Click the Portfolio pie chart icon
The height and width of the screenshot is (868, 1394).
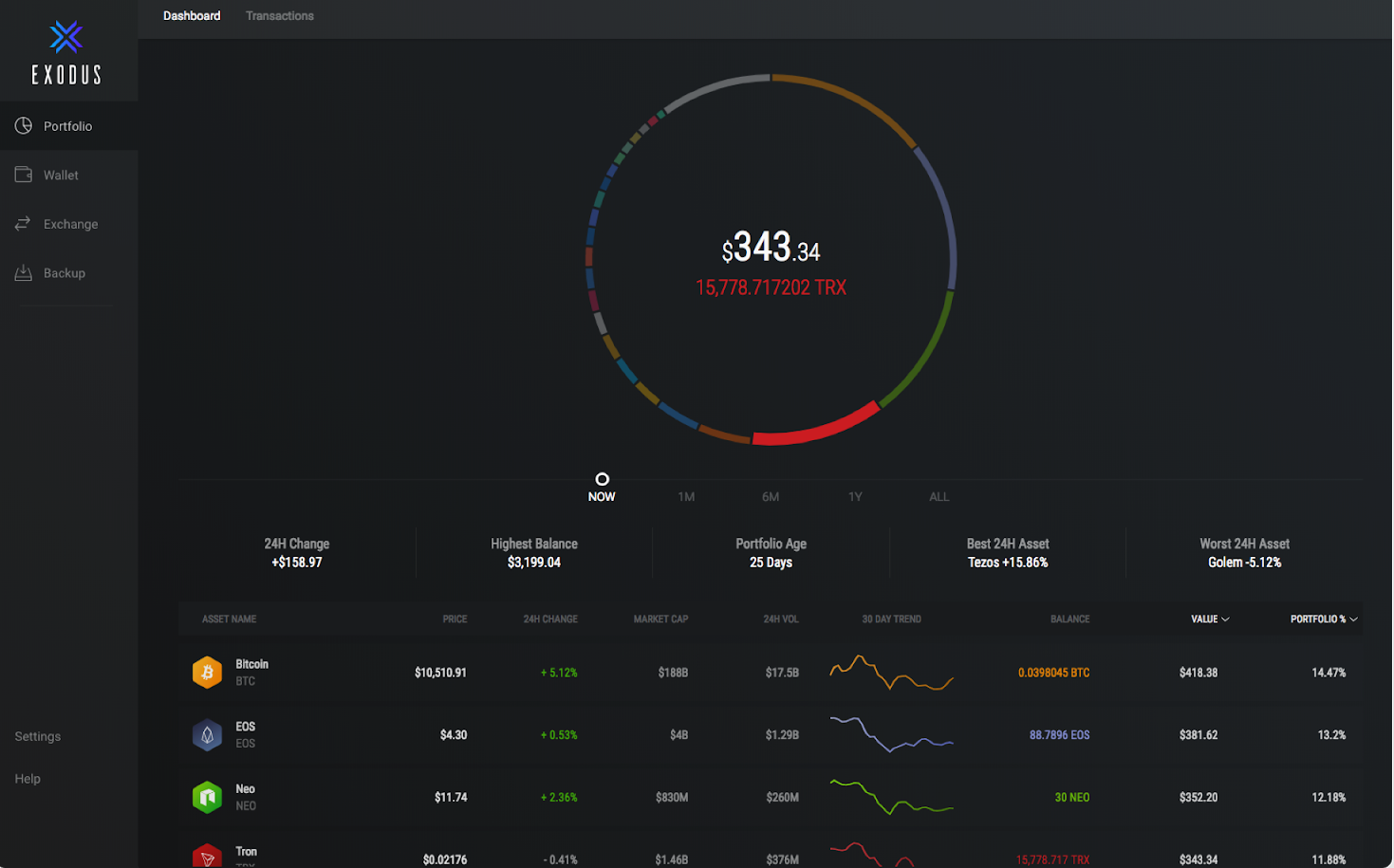click(x=24, y=125)
